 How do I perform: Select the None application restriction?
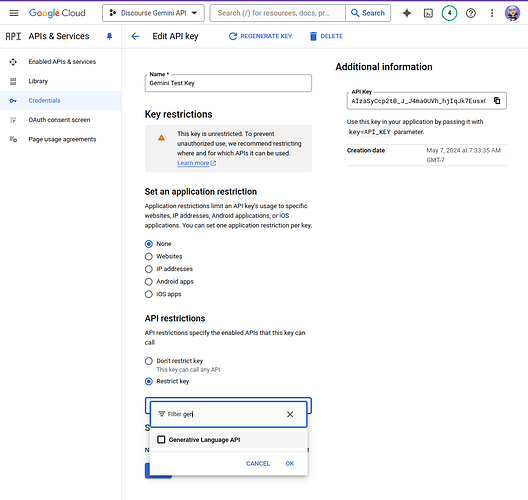point(148,244)
